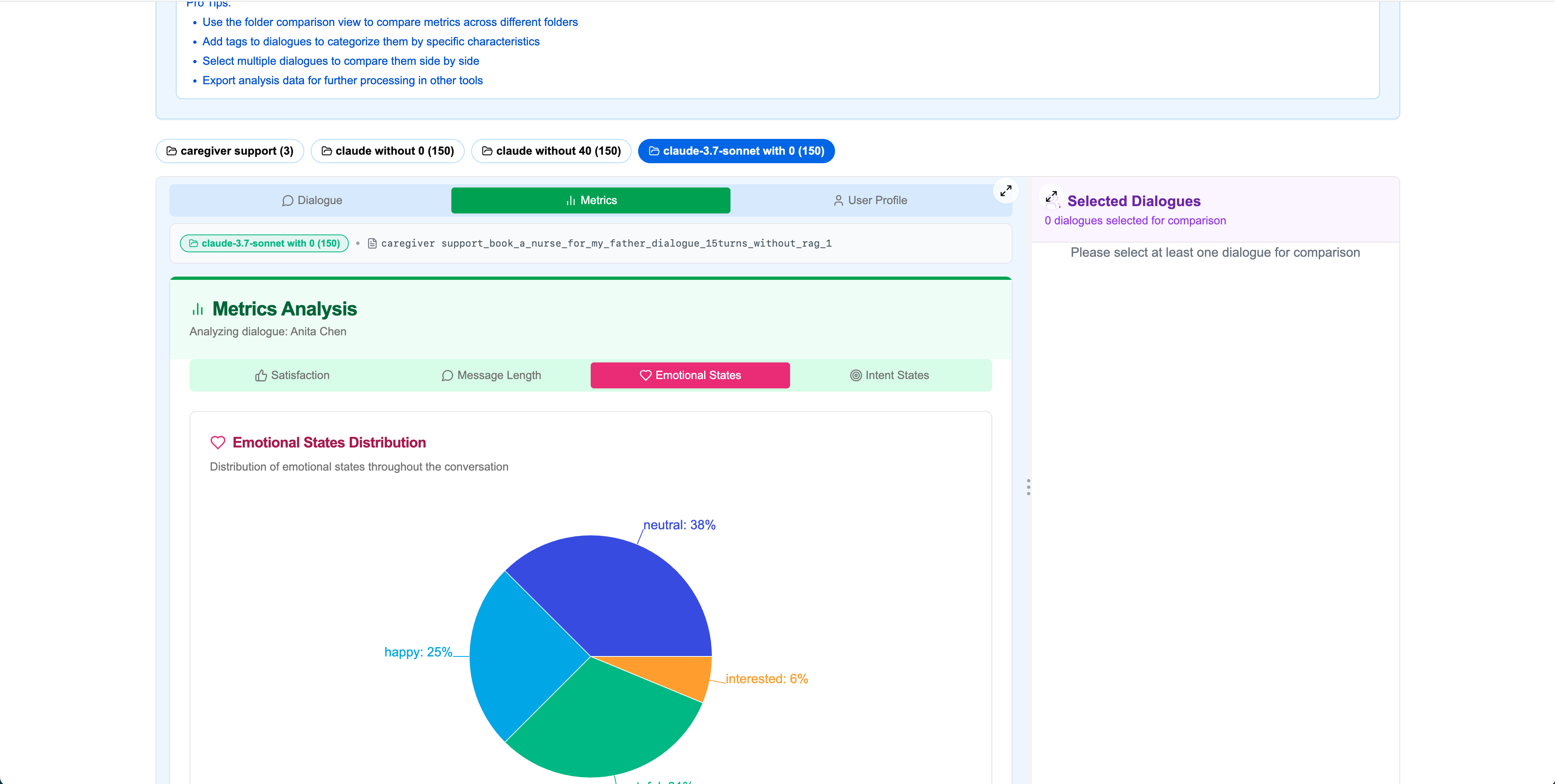Click the bar chart icon beside Metrics Analysis
Viewport: 1555px width, 784px height.
[x=197, y=309]
